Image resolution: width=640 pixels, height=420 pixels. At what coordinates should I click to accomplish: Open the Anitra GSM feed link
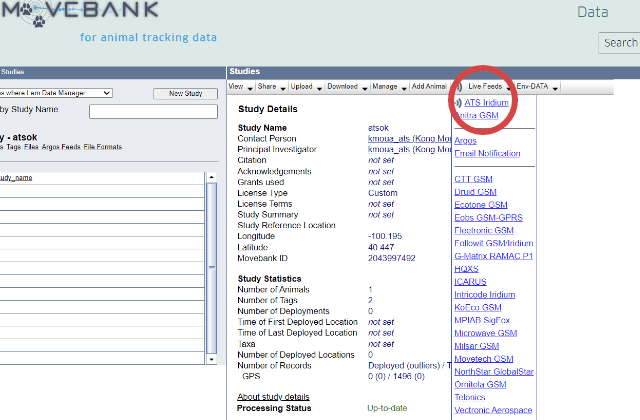(477, 116)
